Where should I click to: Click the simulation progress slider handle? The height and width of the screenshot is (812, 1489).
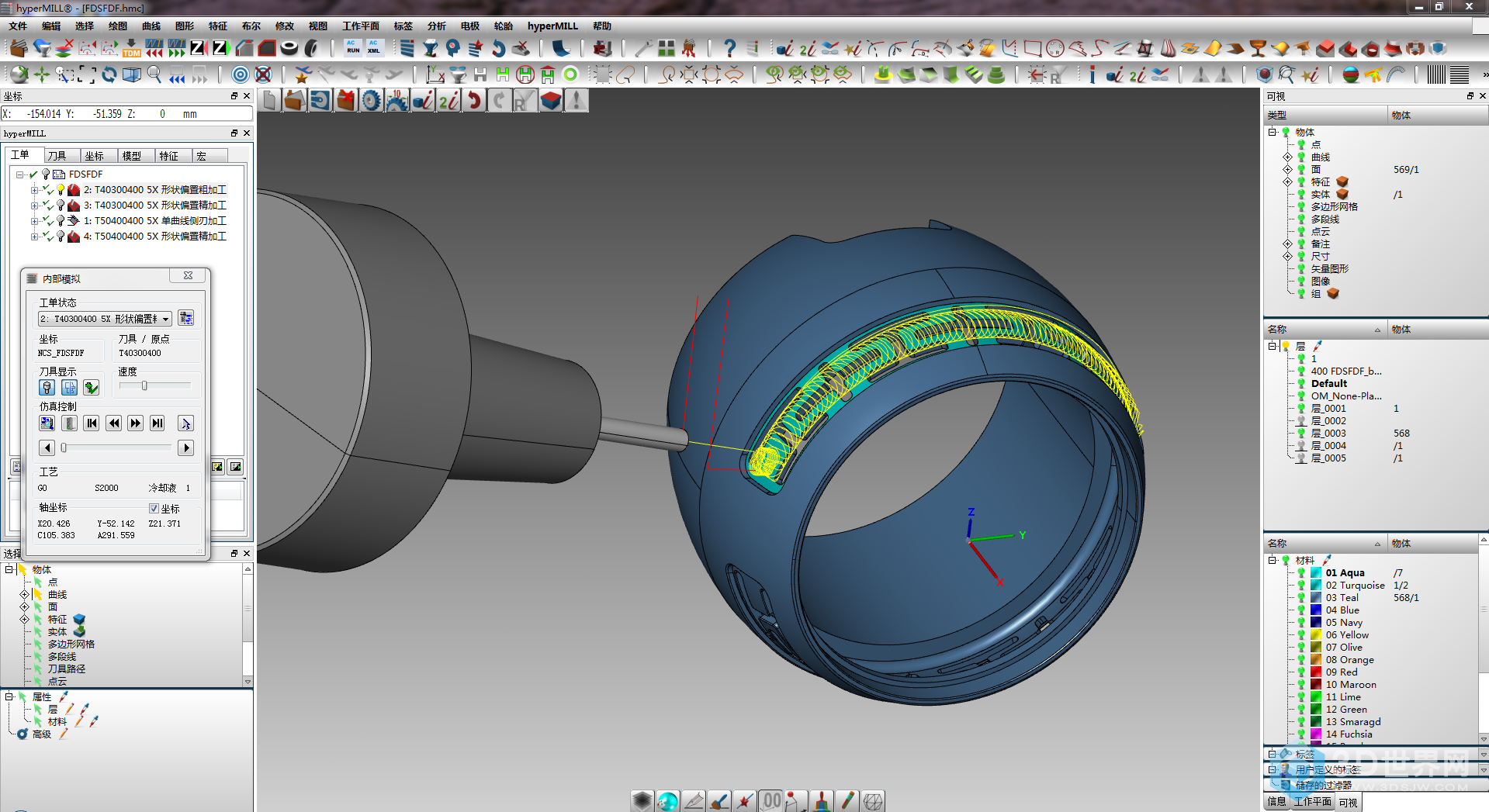pyautogui.click(x=64, y=447)
